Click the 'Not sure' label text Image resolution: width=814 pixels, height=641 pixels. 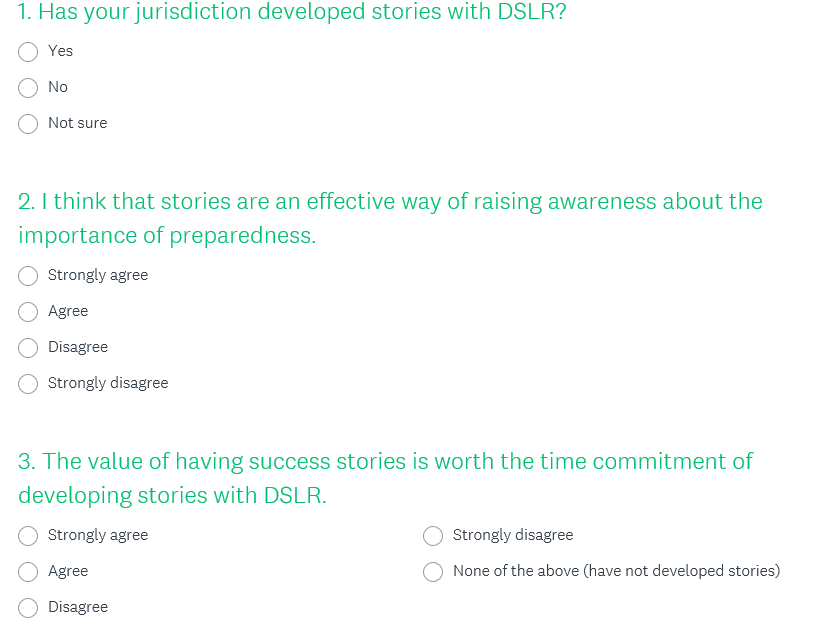[77, 123]
